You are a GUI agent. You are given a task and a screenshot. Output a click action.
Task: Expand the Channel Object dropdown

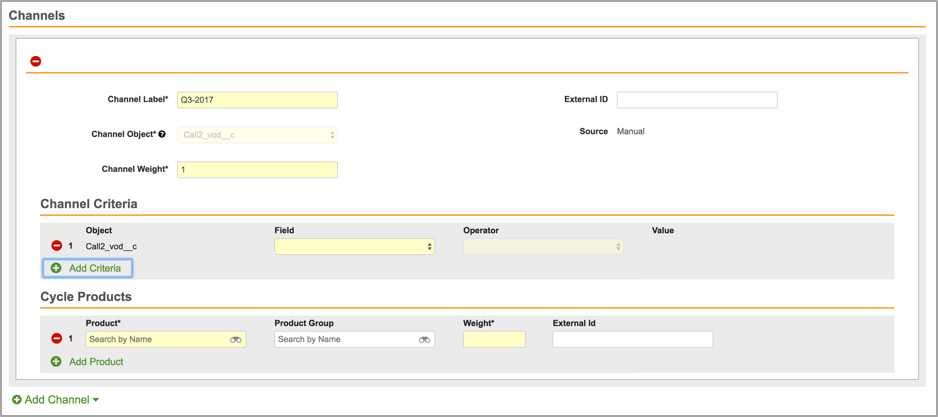(x=257, y=135)
